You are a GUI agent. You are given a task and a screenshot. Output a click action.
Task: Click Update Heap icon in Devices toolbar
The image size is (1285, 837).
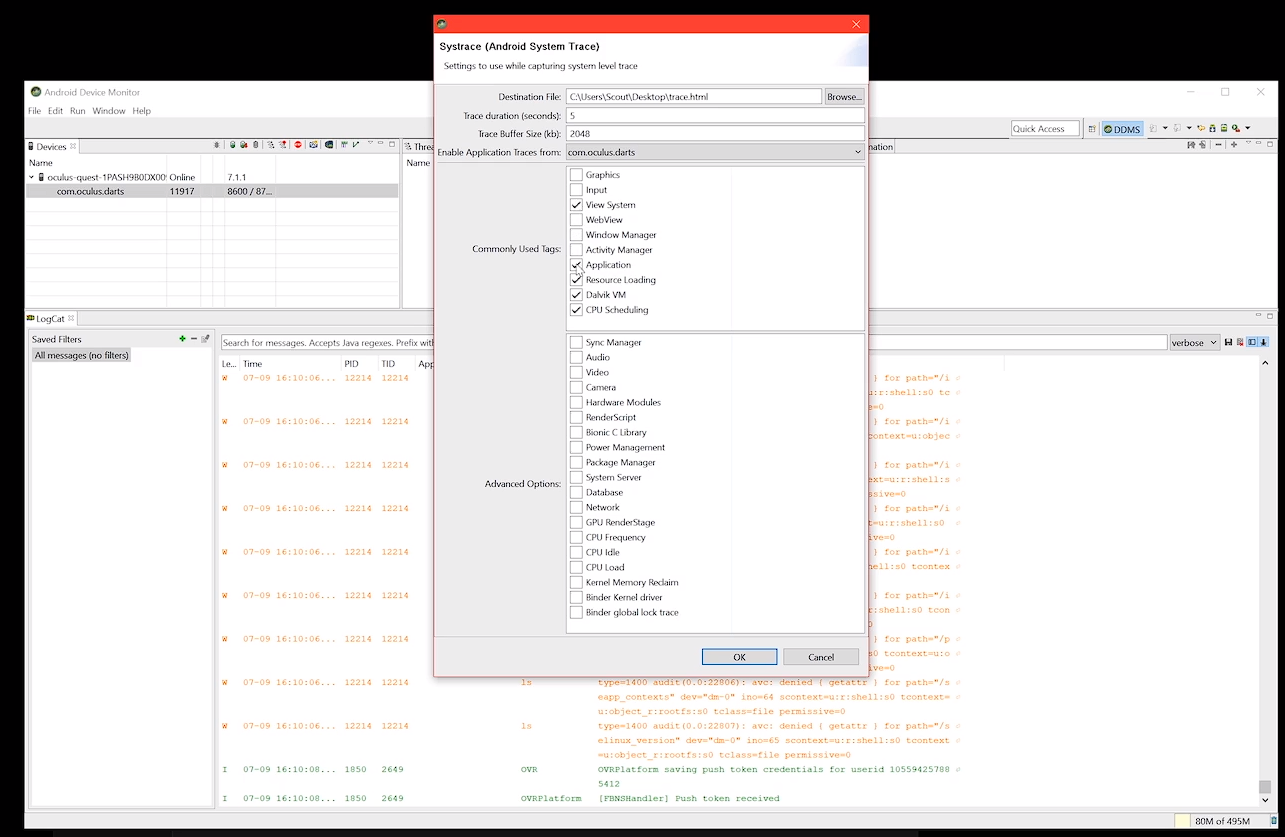[x=232, y=145]
